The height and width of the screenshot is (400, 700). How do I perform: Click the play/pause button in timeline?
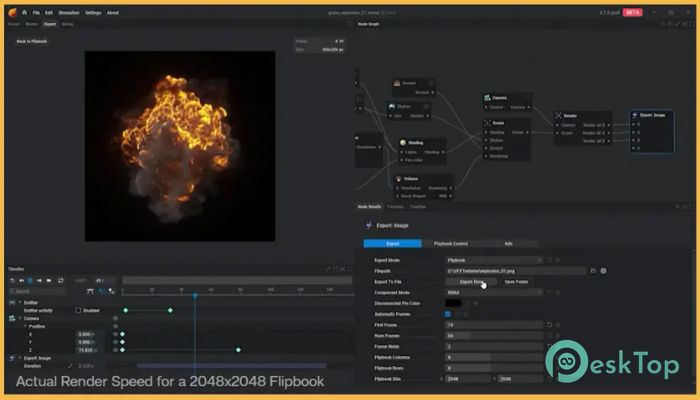click(x=30, y=280)
